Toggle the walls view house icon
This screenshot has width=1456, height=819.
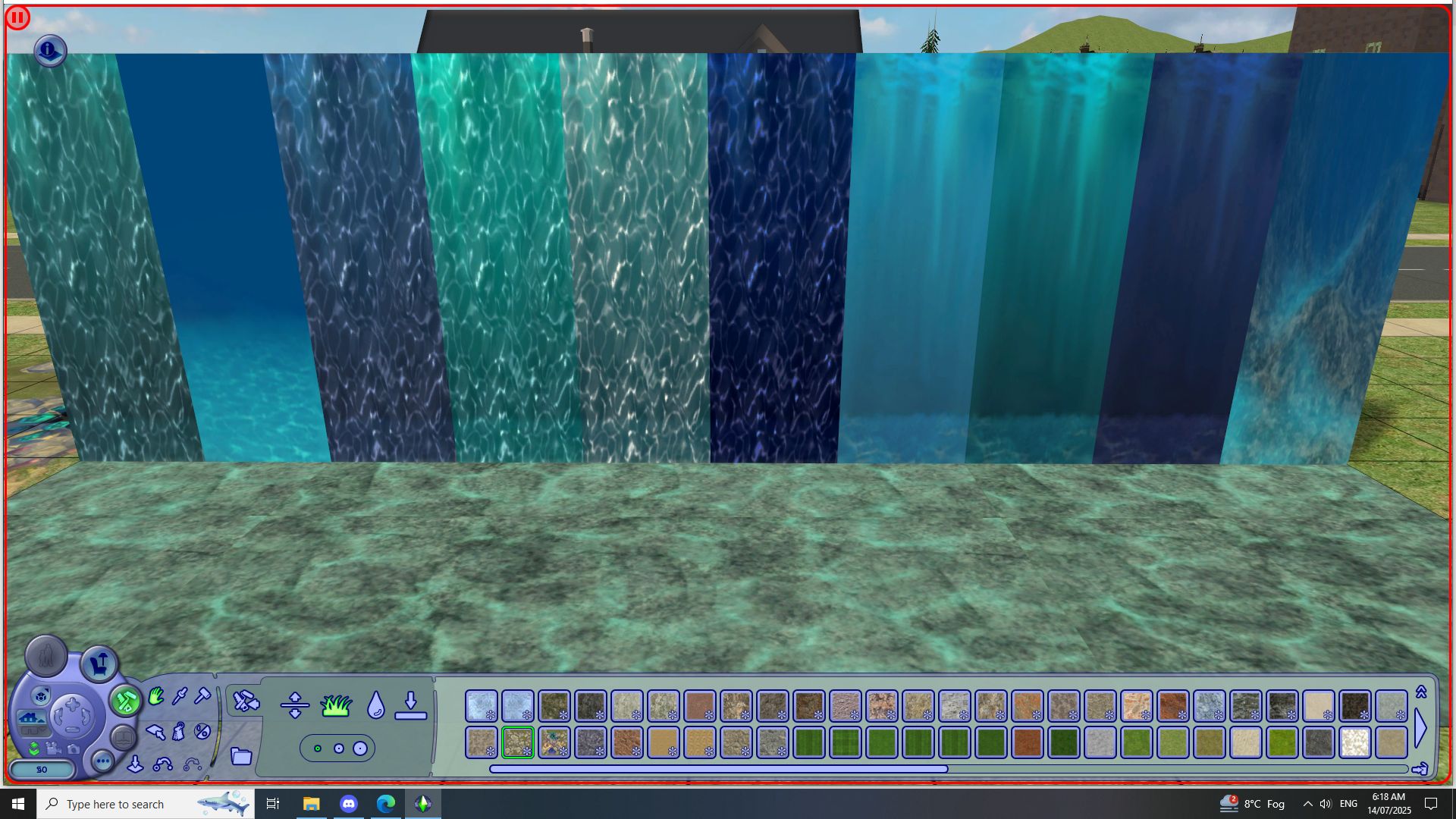[x=32, y=717]
